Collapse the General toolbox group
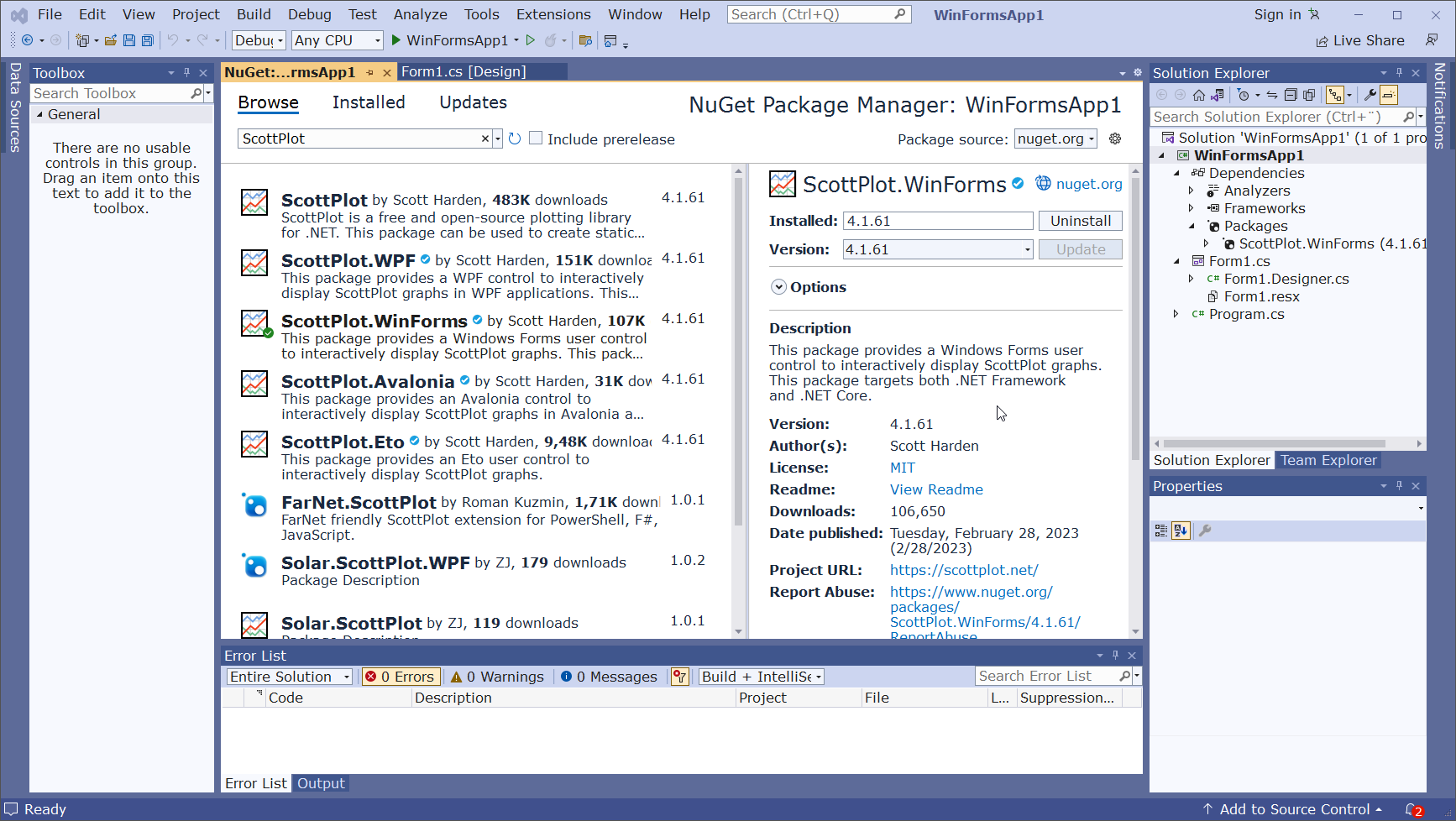This screenshot has width=1456, height=821. [x=39, y=114]
